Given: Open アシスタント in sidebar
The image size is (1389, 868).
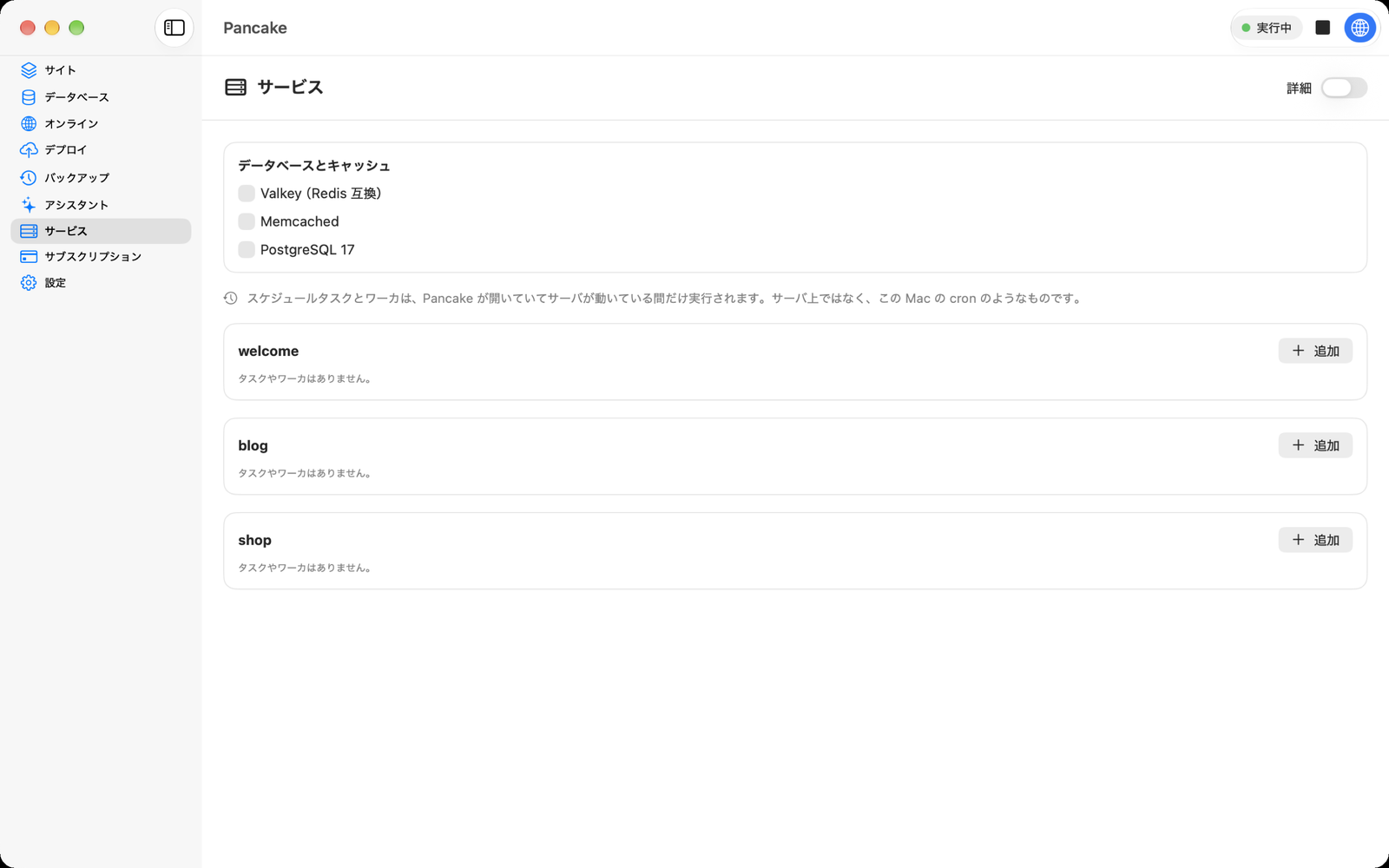Looking at the screenshot, I should (101, 205).
